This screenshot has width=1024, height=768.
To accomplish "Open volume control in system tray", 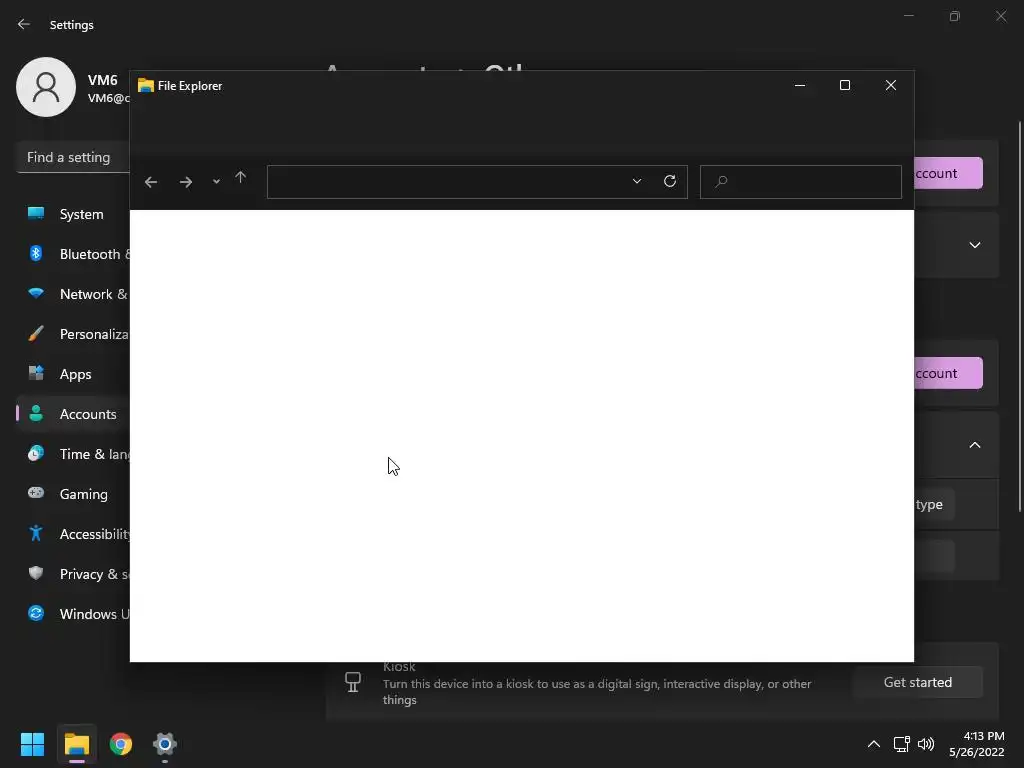I will [x=926, y=744].
